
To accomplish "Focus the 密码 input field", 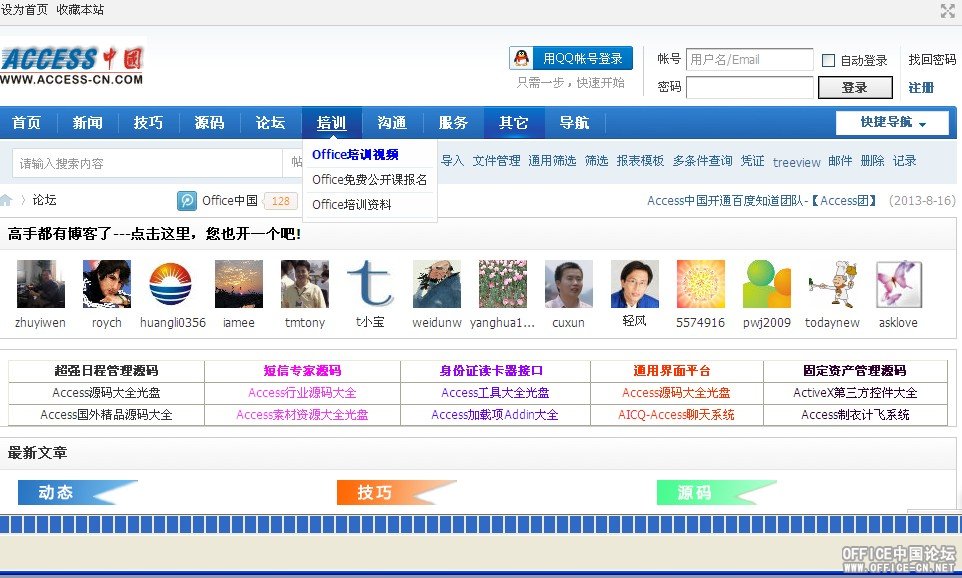I will (x=750, y=87).
